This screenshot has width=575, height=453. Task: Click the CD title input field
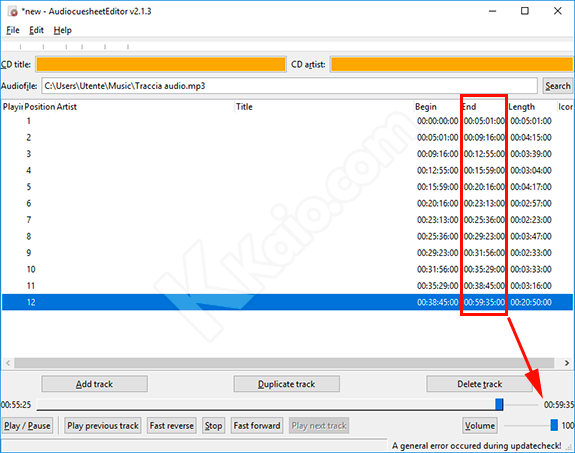pos(161,64)
